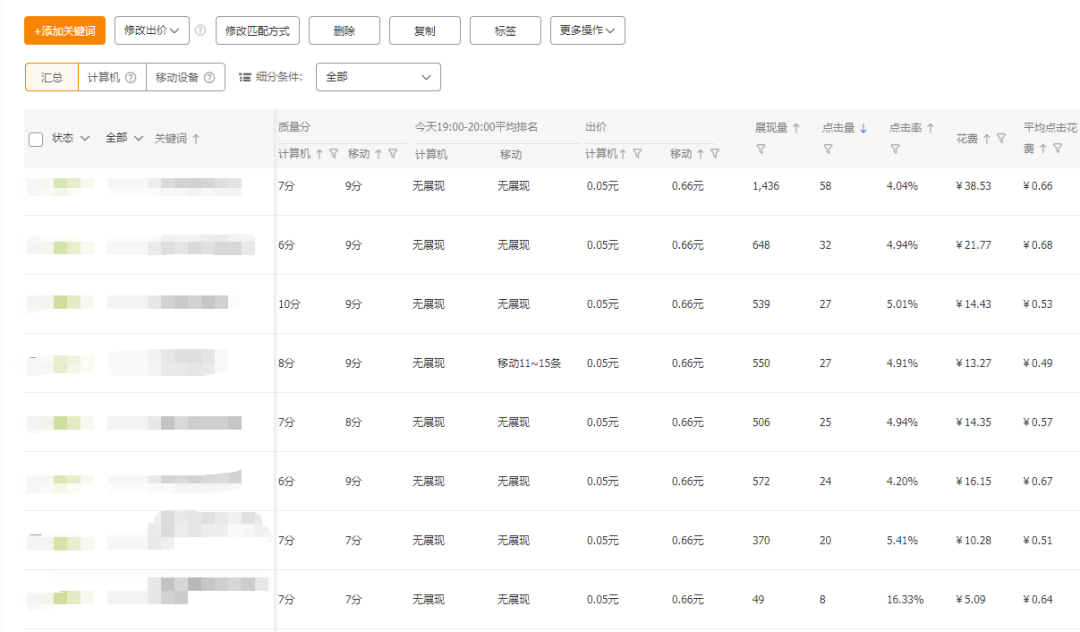Screen dimensions: 1080x632
Task: Sort by 点击量 using the blue arrow
Action: click(863, 128)
